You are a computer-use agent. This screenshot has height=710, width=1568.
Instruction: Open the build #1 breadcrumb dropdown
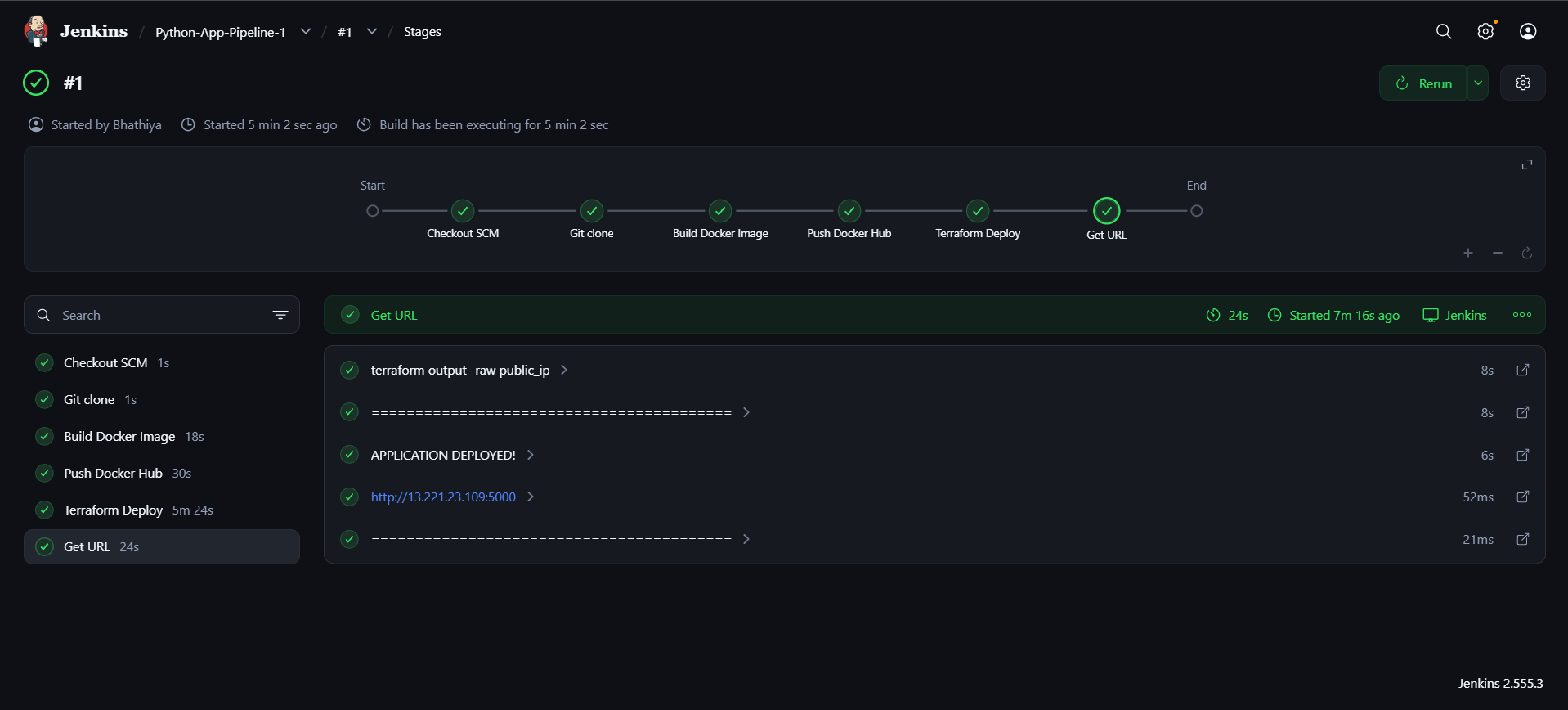pyautogui.click(x=372, y=31)
